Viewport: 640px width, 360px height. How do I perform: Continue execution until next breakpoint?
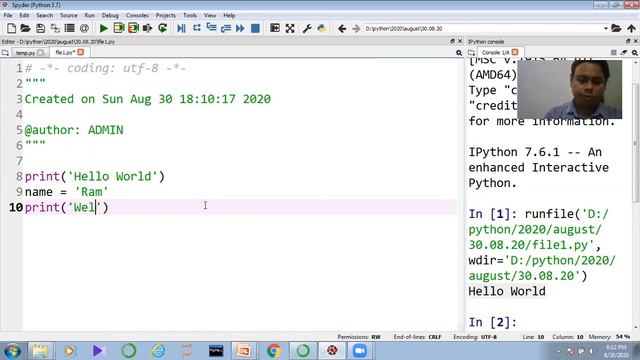coord(240,28)
